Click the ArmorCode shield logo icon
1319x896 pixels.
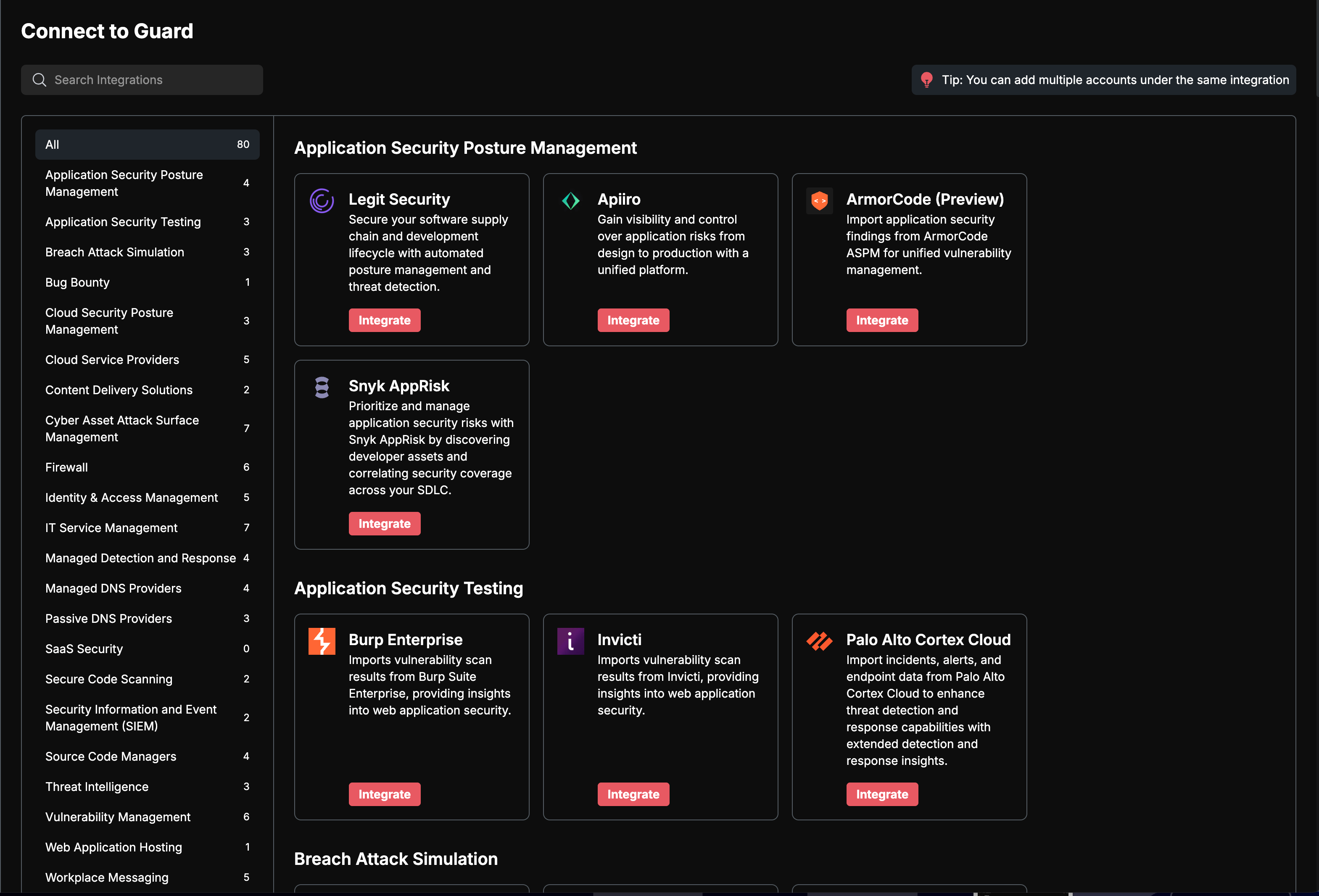[x=819, y=201]
